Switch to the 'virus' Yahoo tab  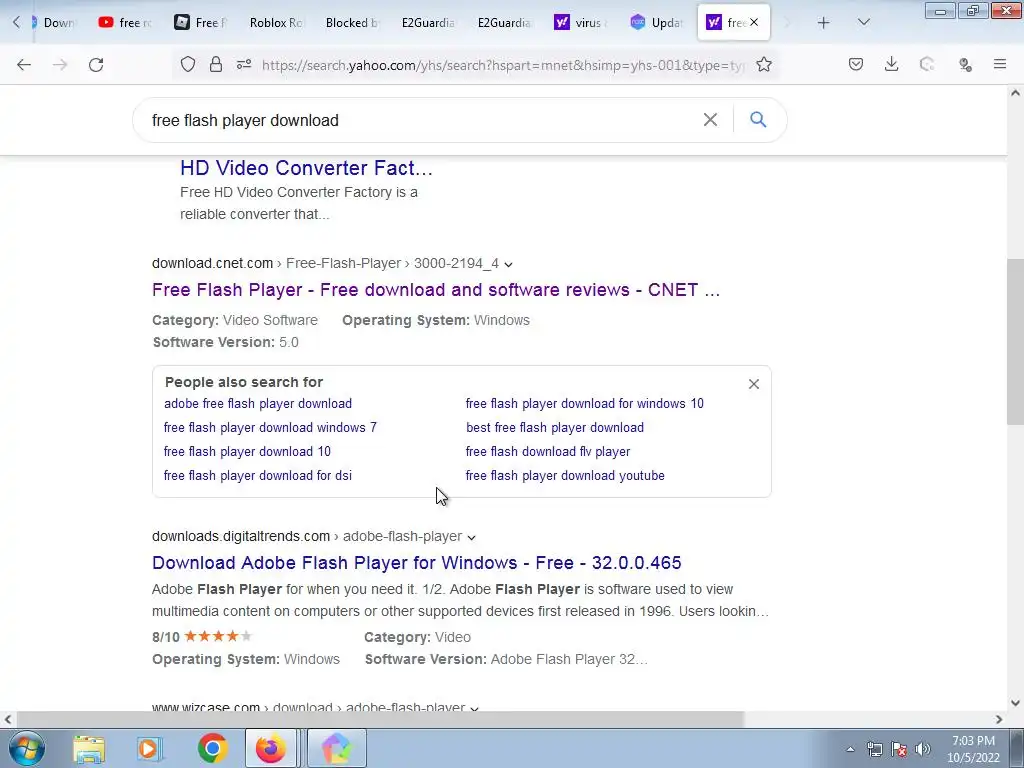[580, 22]
